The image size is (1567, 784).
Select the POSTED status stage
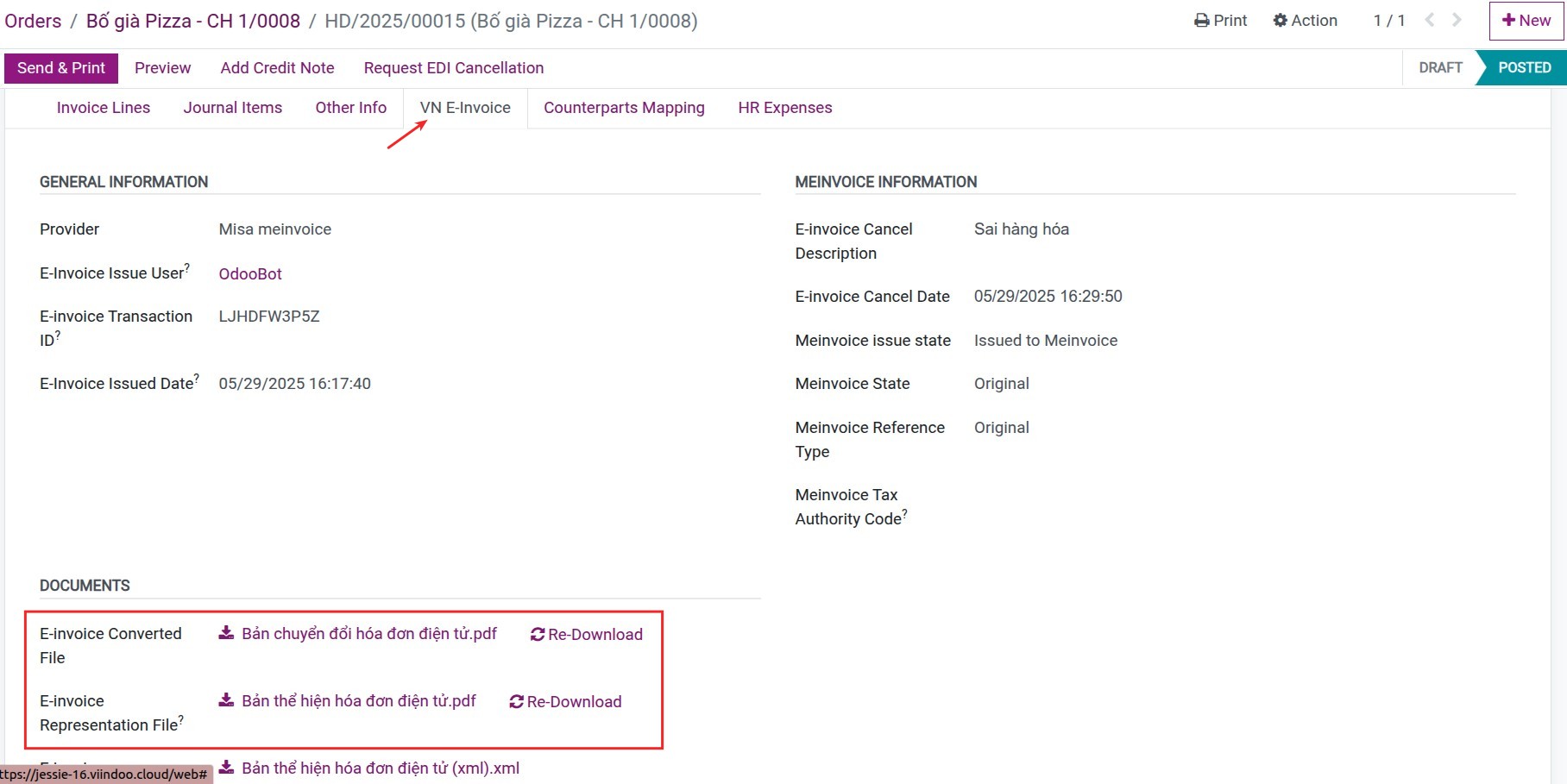coord(1524,68)
